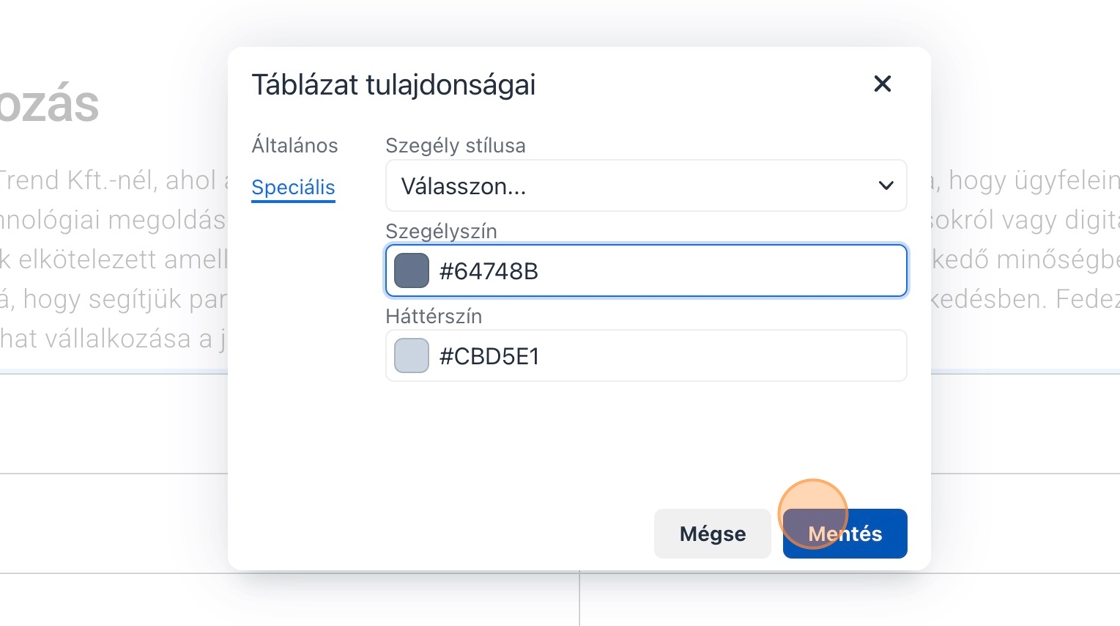The width and height of the screenshot is (1120, 626).
Task: Cancel with the Mégse button
Action: 712,534
